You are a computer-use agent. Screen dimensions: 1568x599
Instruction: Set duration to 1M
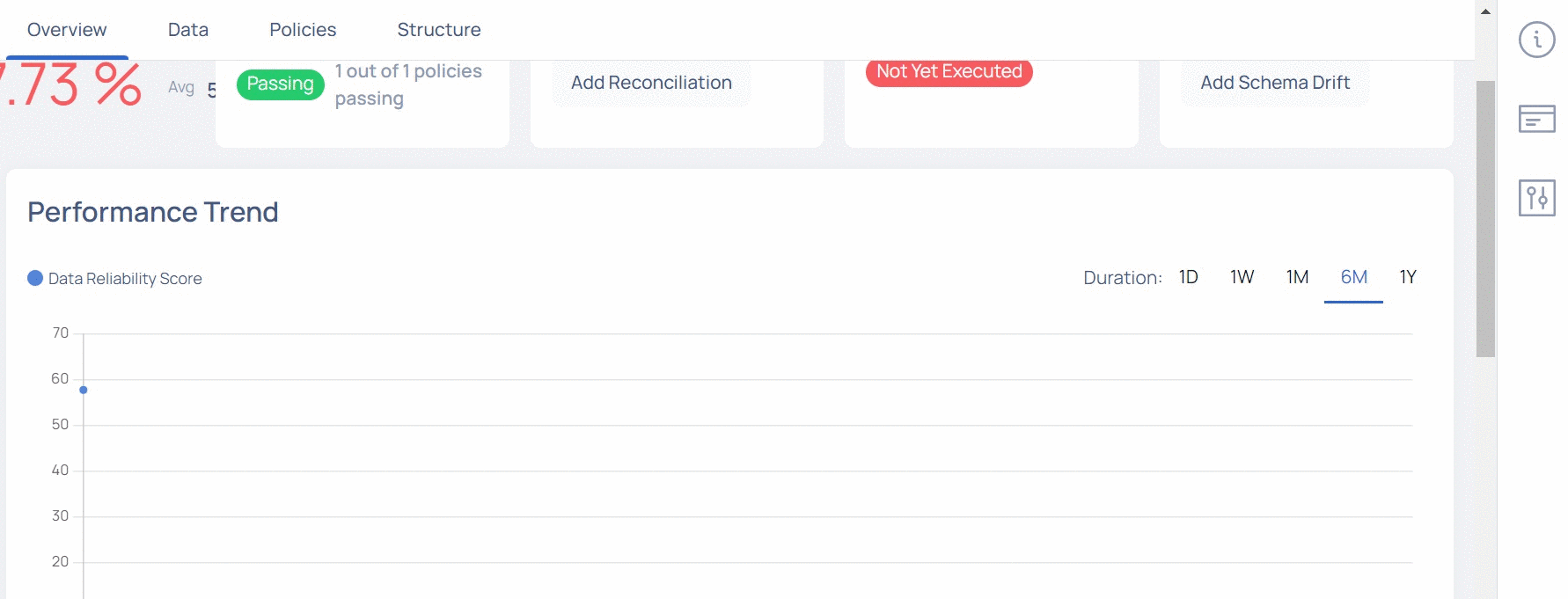pos(1297,277)
